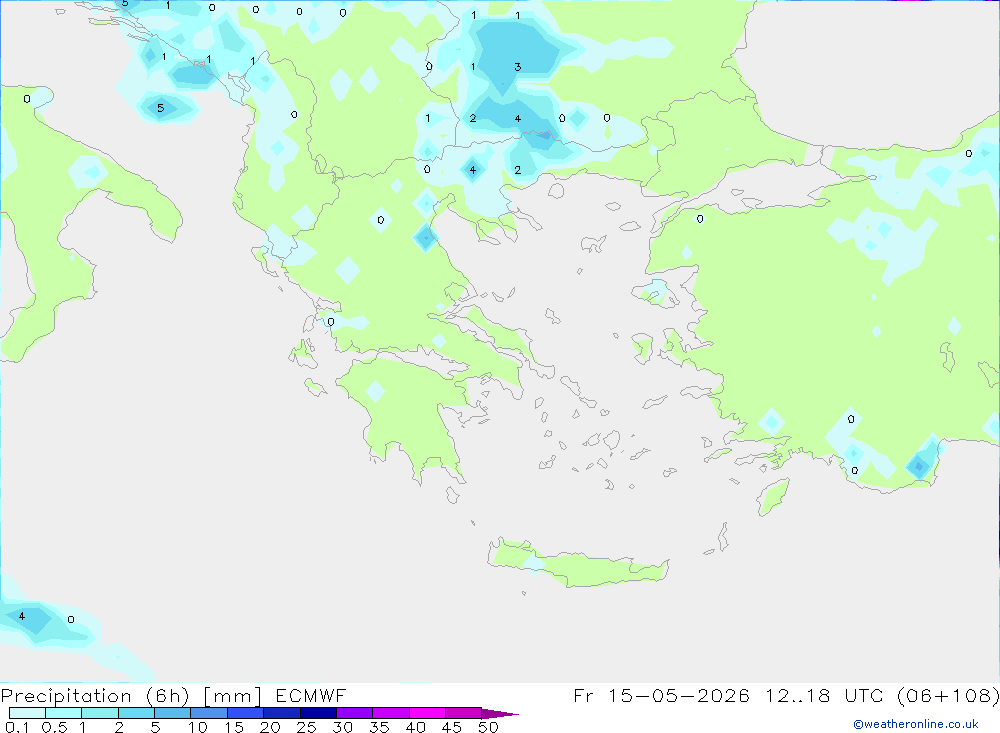
Task: Click the '50' legend scale label
Action: (x=488, y=727)
